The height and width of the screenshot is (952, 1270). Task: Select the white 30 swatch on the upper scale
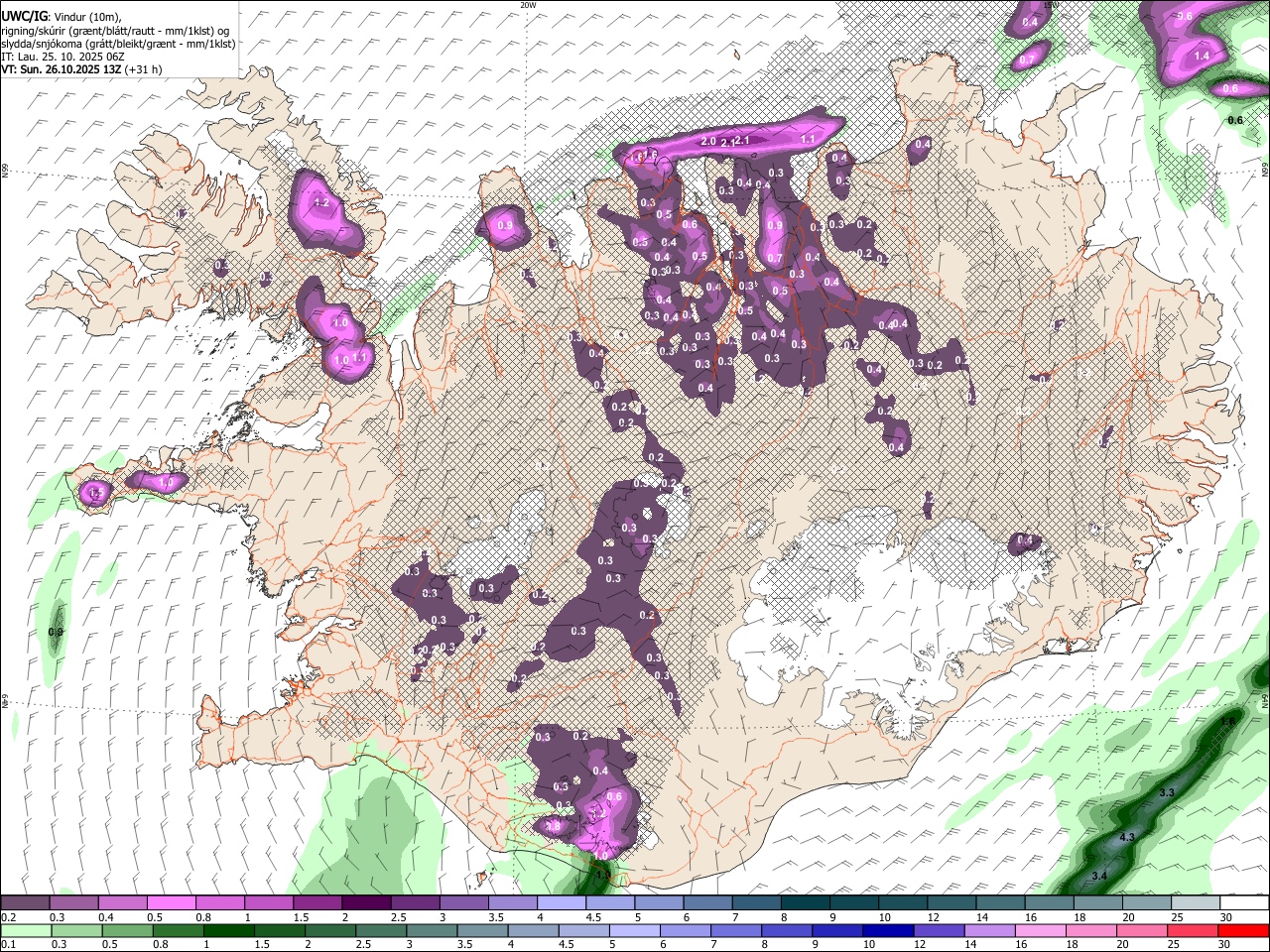1244,903
